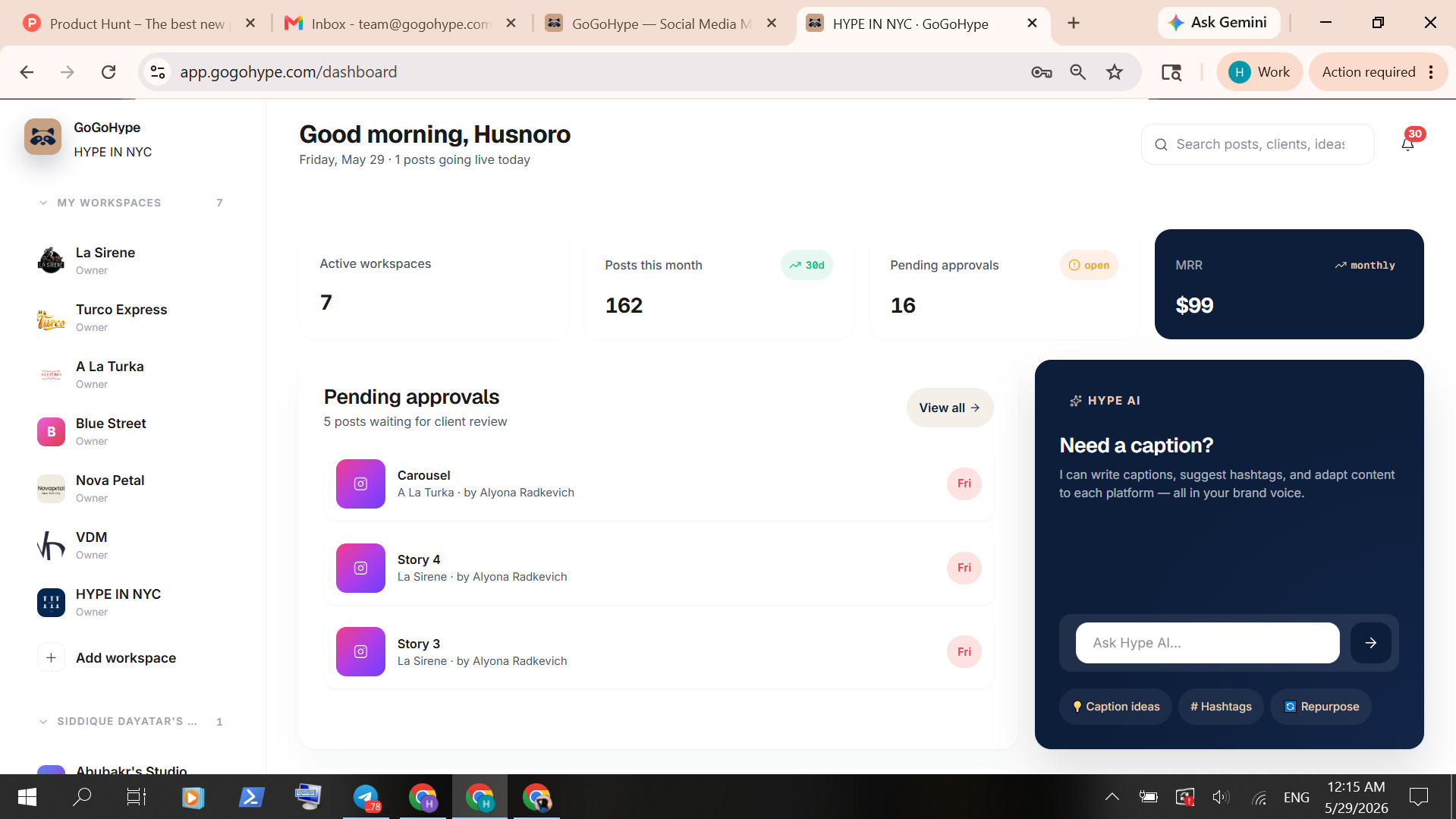Select the A La Turka workspace icon
Screen dimensions: 1456x819
(x=51, y=374)
